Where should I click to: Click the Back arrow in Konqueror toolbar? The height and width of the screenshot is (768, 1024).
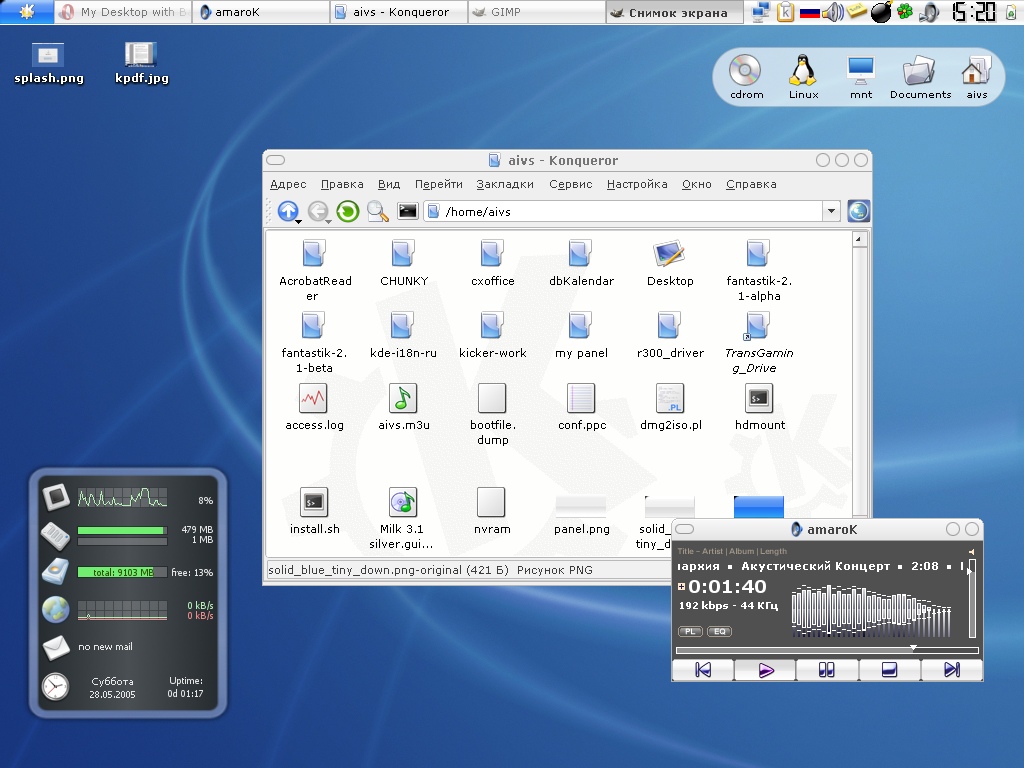317,211
